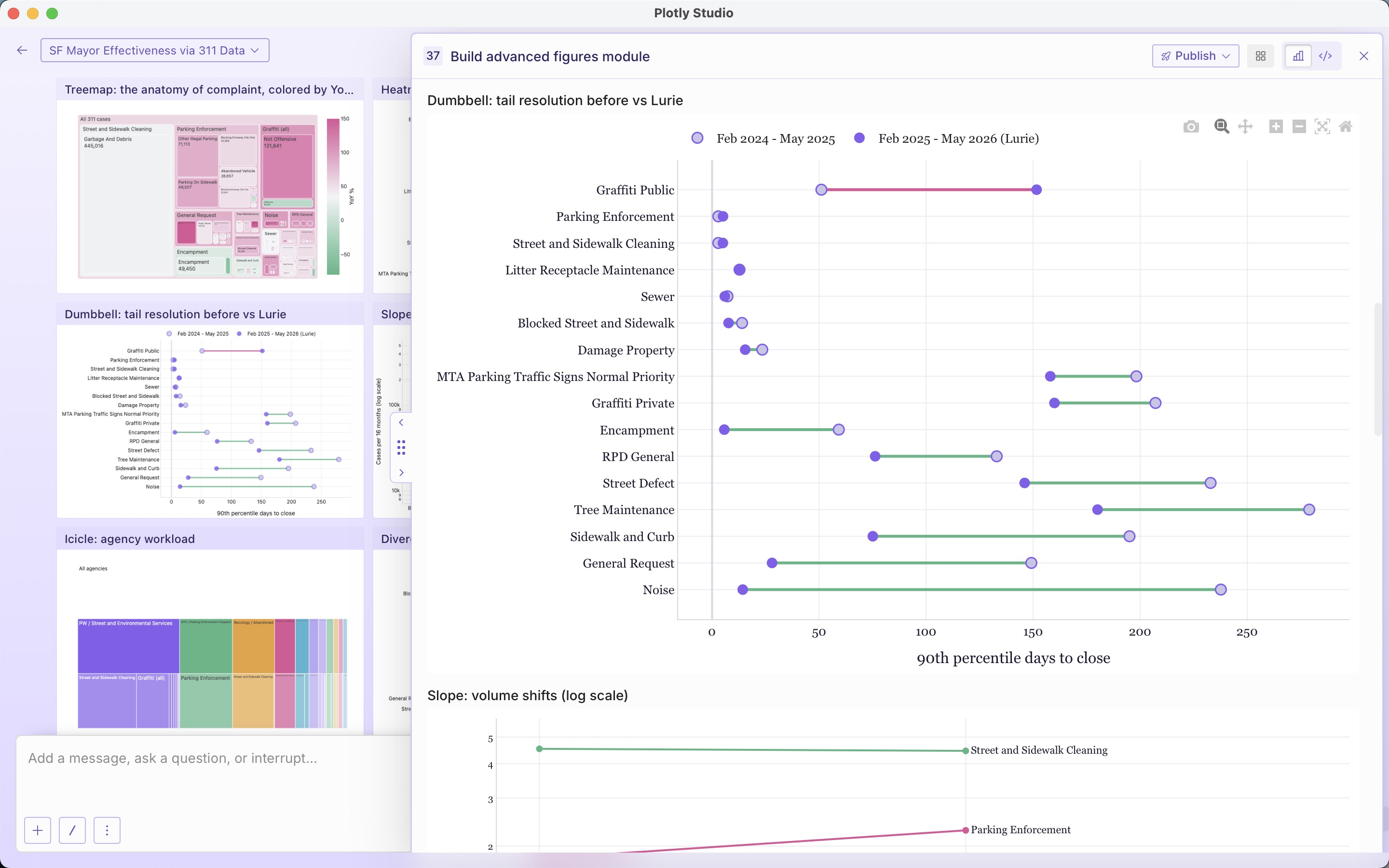The image size is (1389, 868).
Task: Click the General Request dark purple marker
Action: (x=772, y=563)
